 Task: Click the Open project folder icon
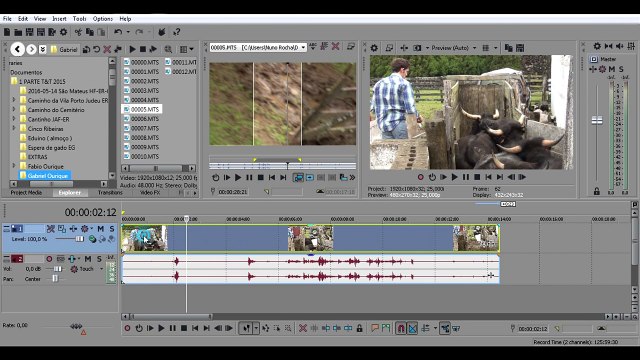click(x=18, y=32)
